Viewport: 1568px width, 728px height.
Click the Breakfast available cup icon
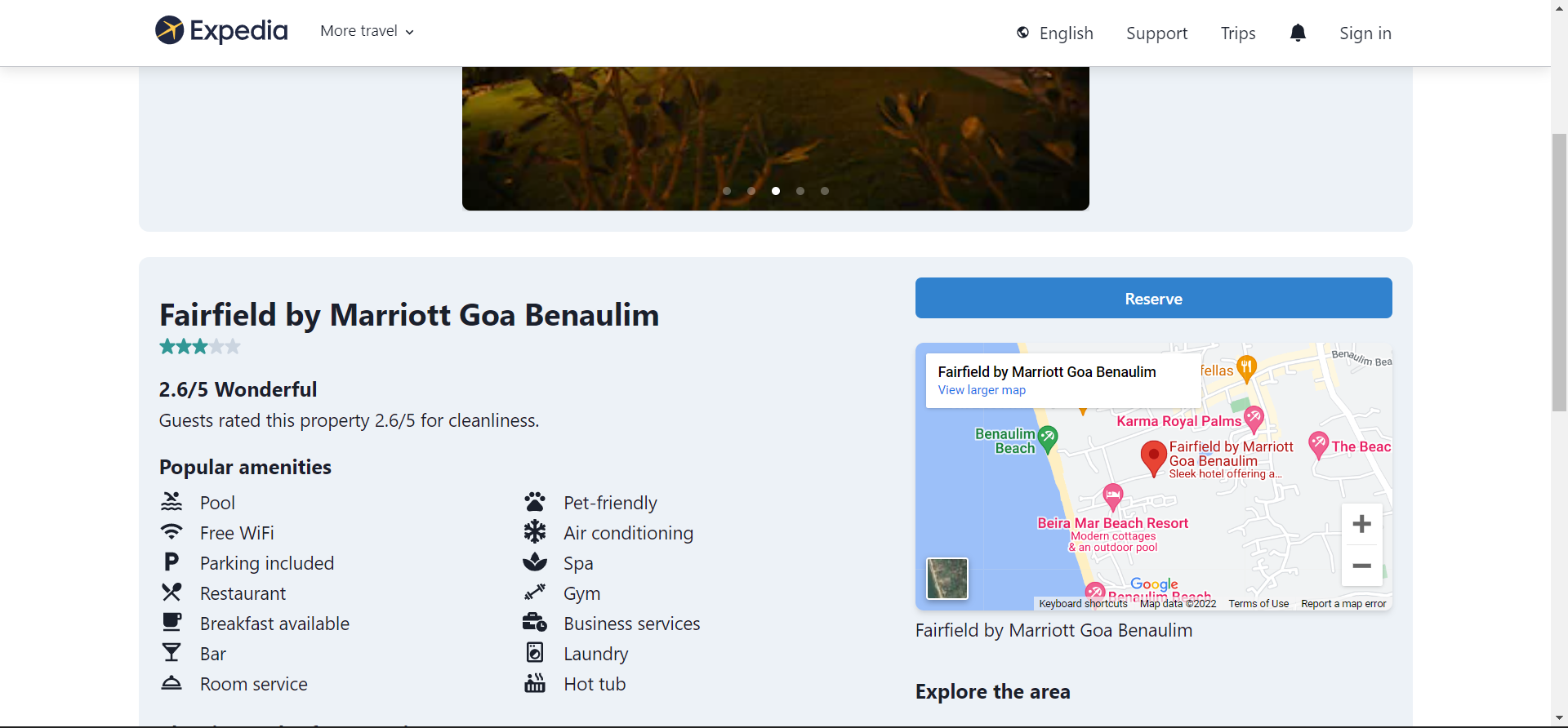[x=171, y=623]
